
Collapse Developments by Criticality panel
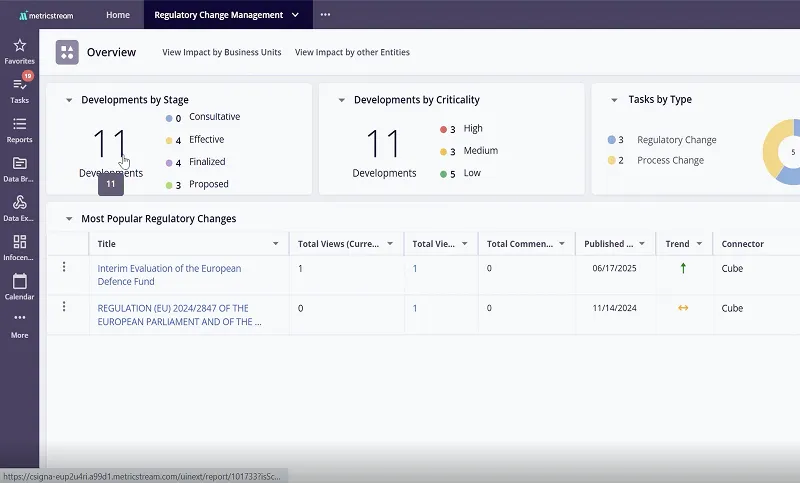point(342,100)
